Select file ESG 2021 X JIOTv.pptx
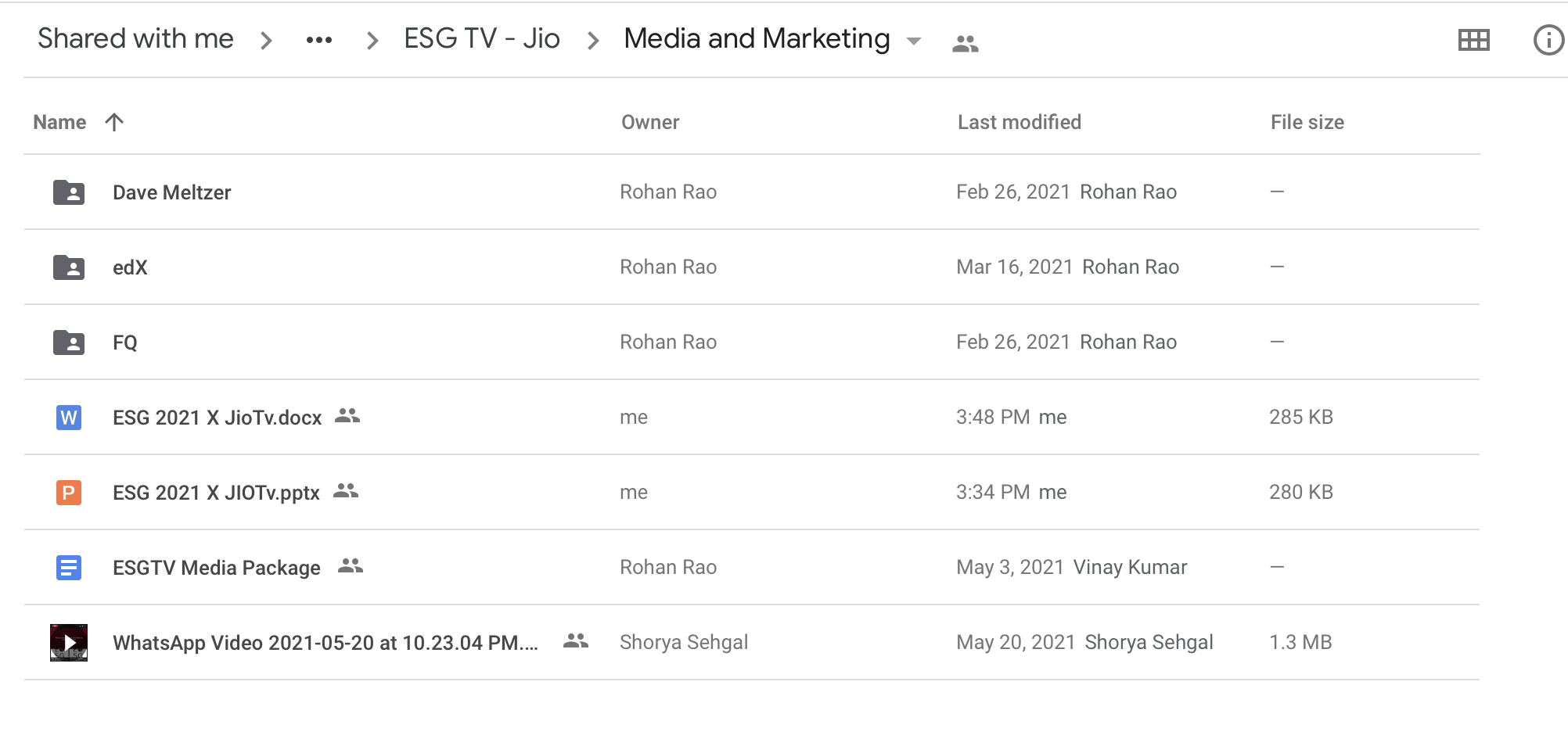1568x746 pixels. 216,493
